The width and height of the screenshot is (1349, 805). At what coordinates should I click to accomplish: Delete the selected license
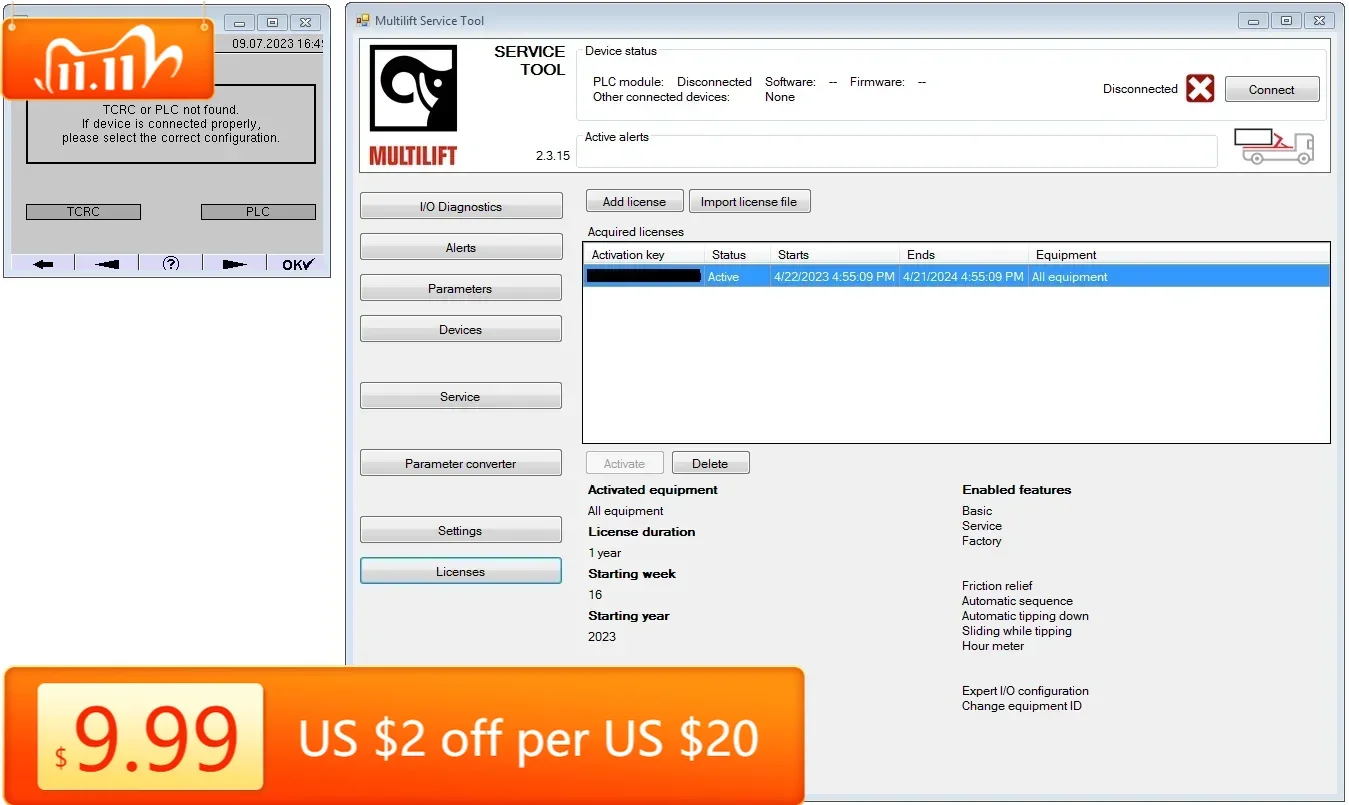point(710,463)
